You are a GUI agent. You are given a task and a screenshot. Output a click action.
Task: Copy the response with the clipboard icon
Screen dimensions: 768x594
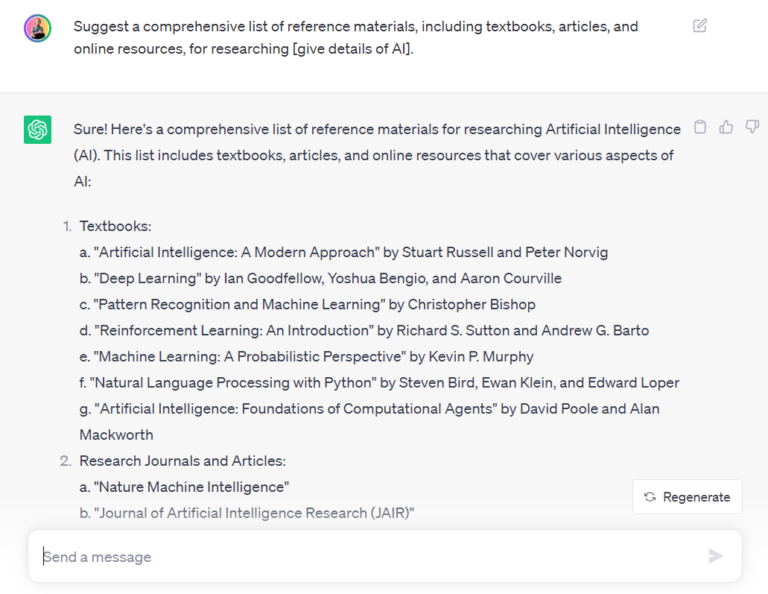click(700, 127)
